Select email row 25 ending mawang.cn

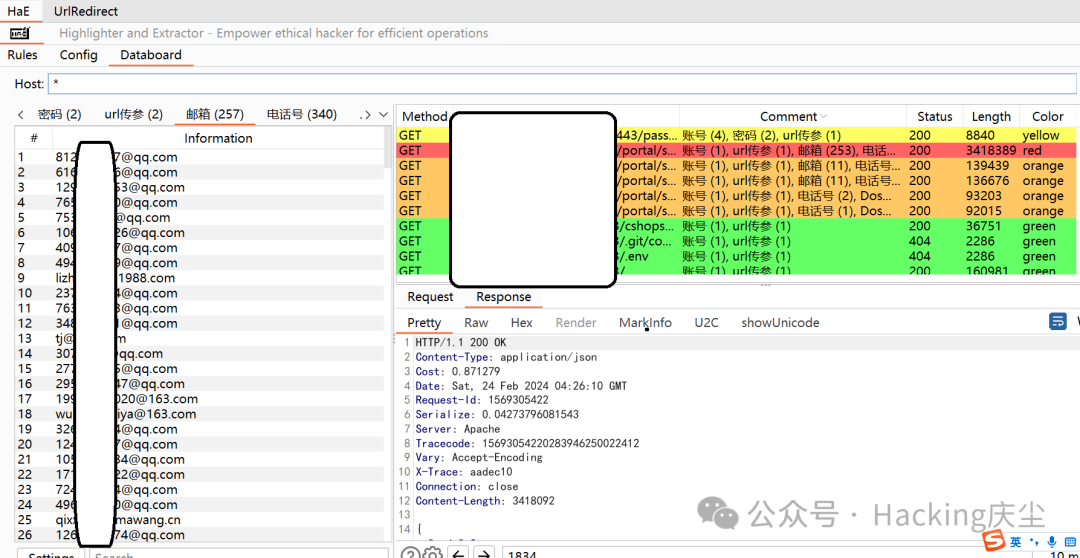200,520
